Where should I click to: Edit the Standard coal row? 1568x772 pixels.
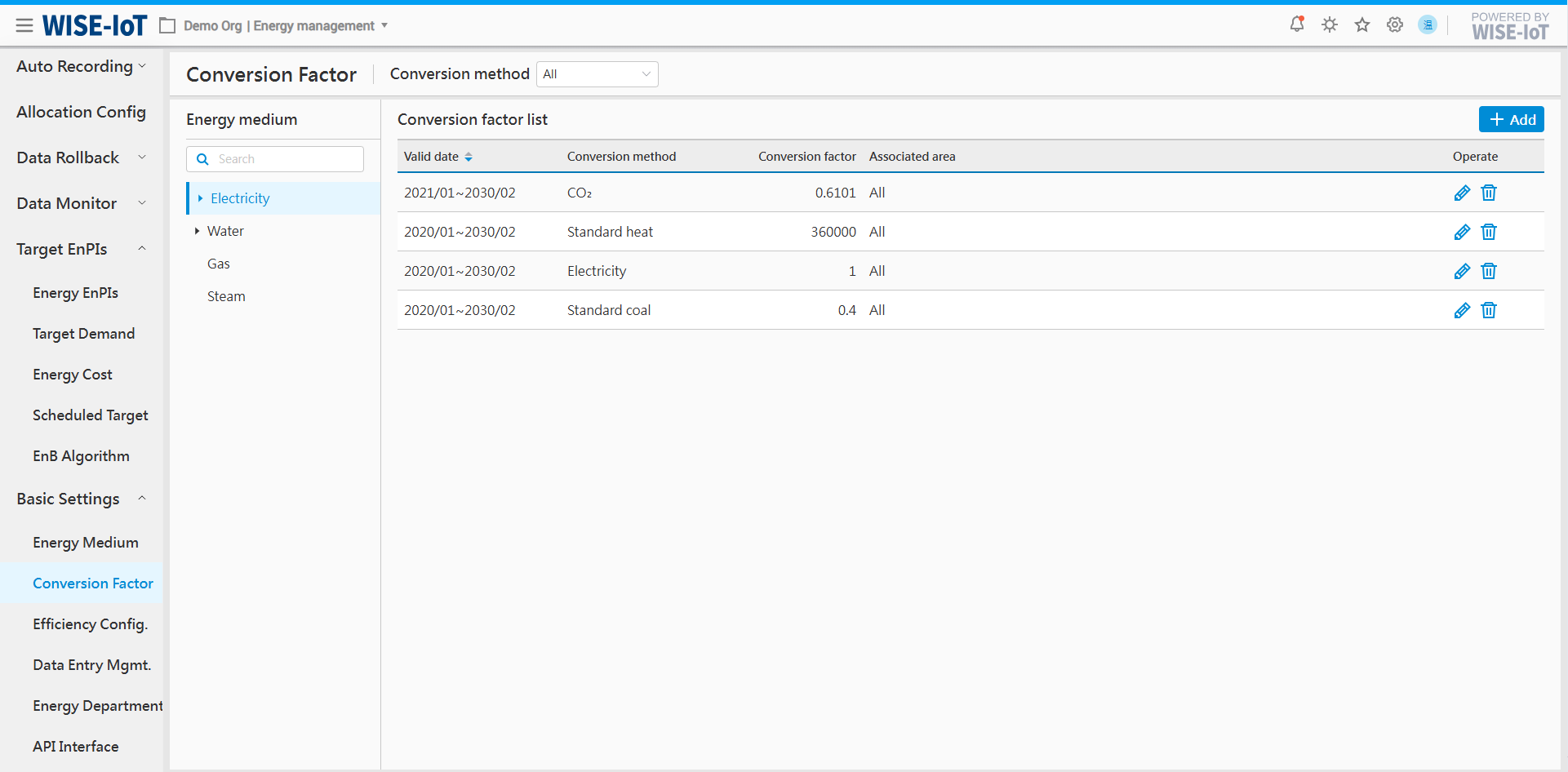[1462, 310]
